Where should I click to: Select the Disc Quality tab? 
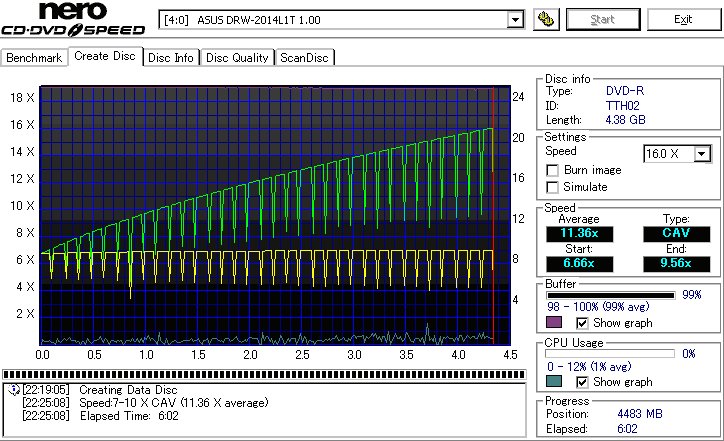pos(237,58)
